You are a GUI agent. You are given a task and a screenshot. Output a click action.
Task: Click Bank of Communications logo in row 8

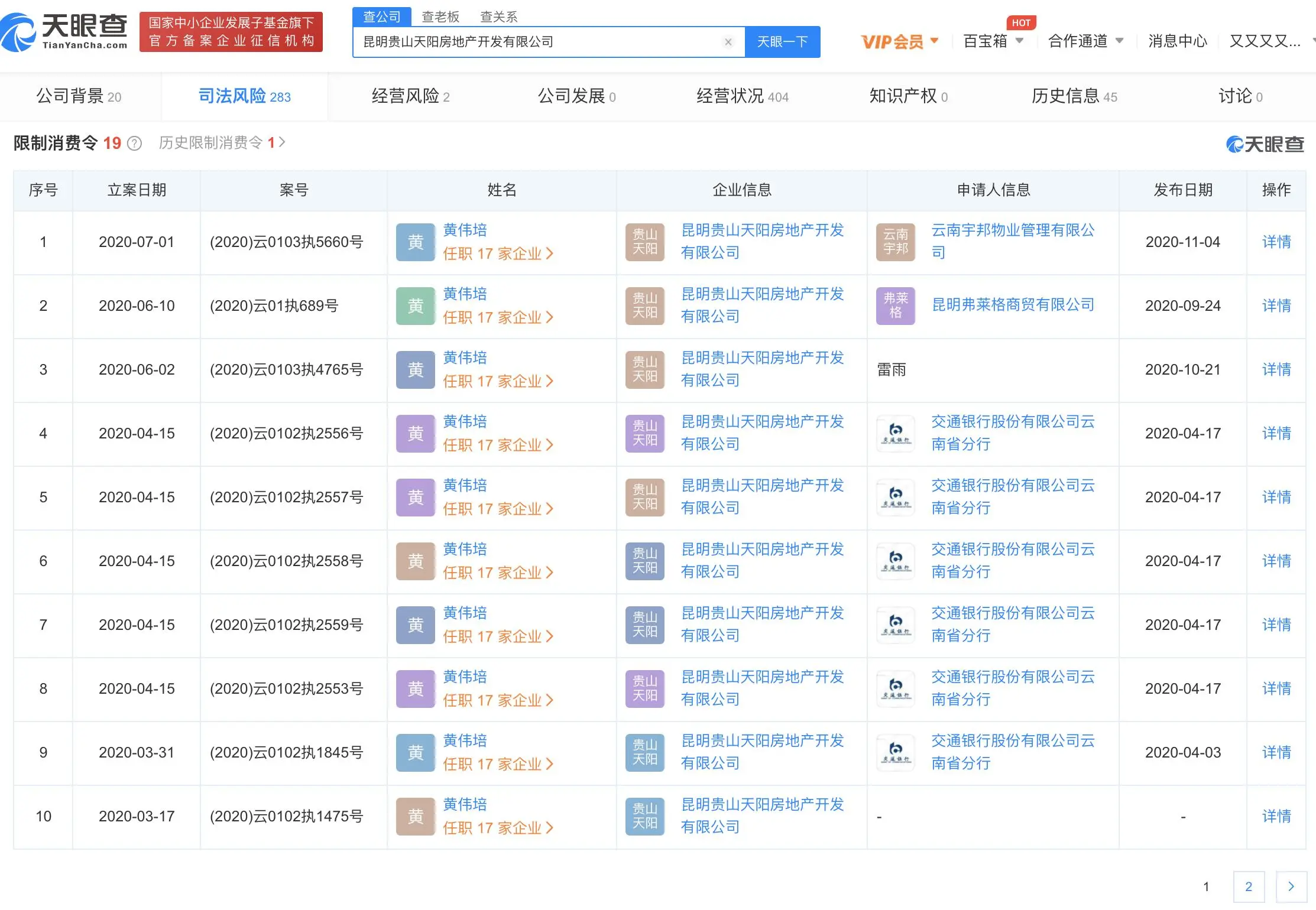tap(896, 689)
